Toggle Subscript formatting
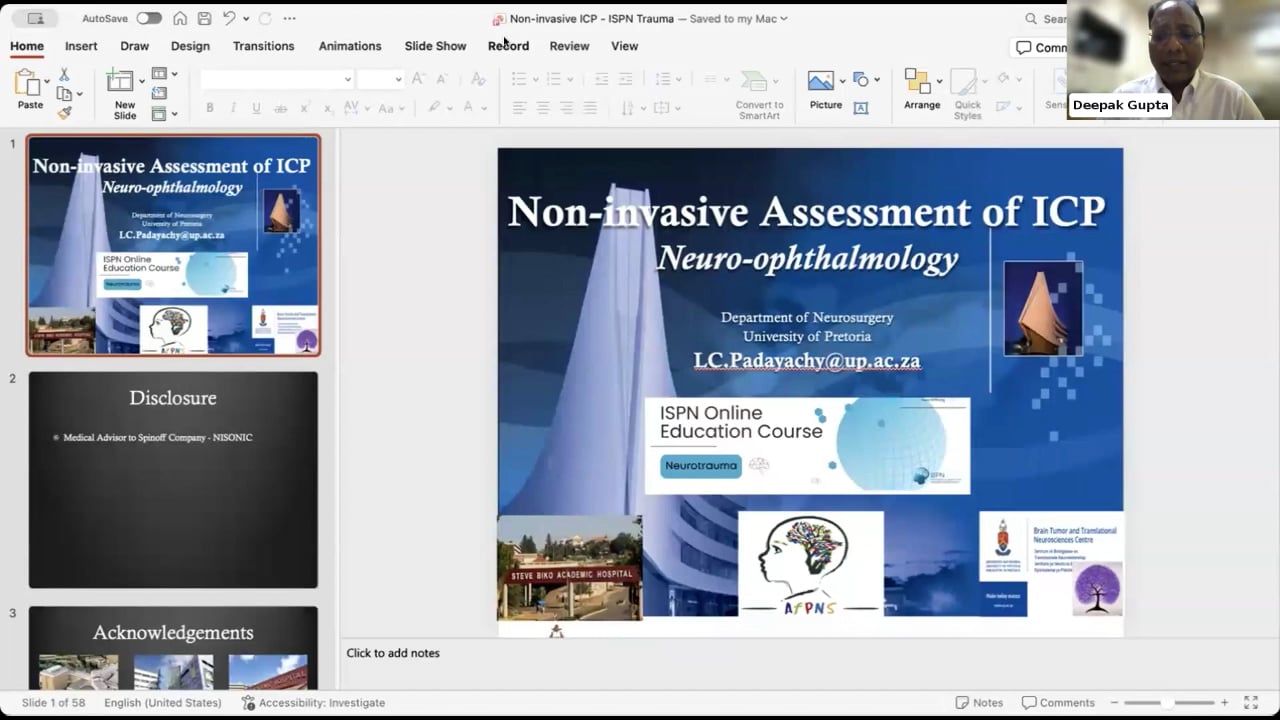The image size is (1280, 720). [x=327, y=108]
